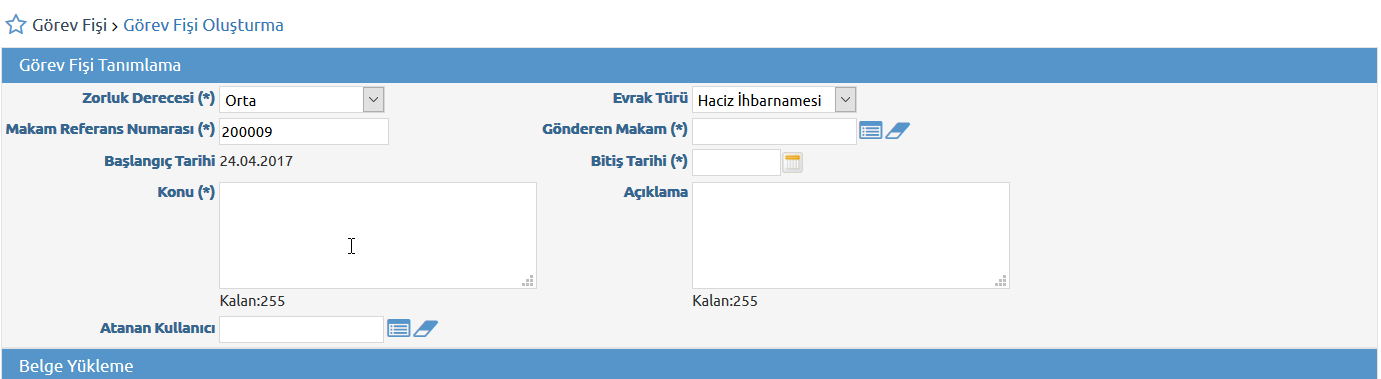Open Gönderen Makam list picker icon

click(871, 131)
